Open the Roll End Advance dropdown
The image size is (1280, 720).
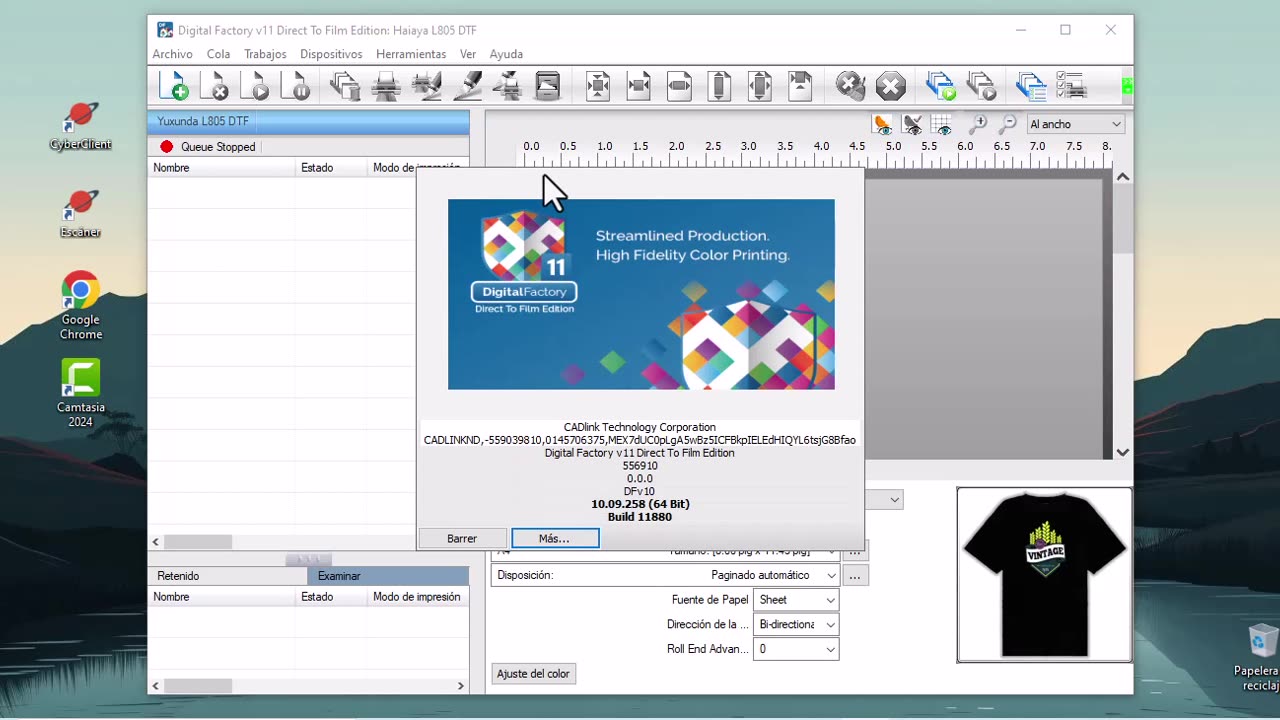click(x=796, y=649)
